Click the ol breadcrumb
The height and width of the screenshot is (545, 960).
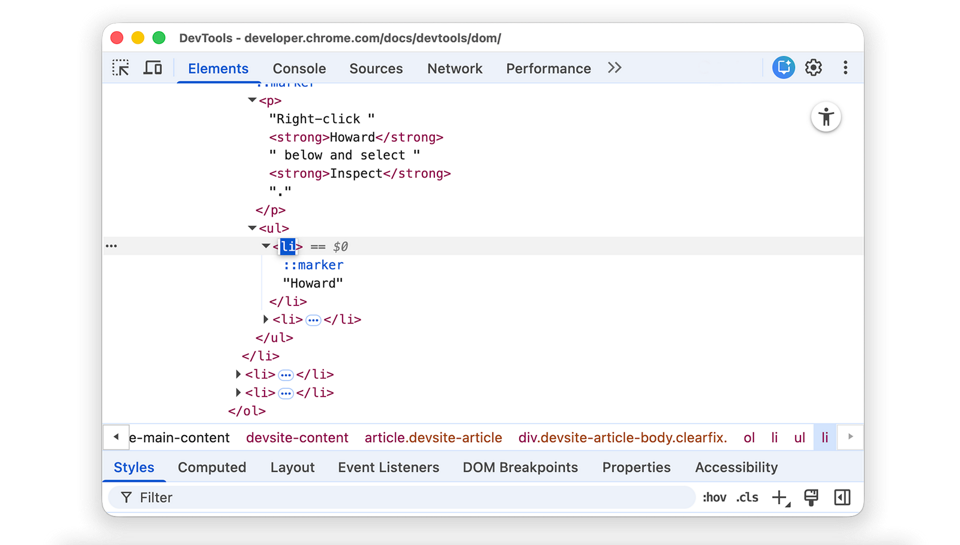coord(749,437)
